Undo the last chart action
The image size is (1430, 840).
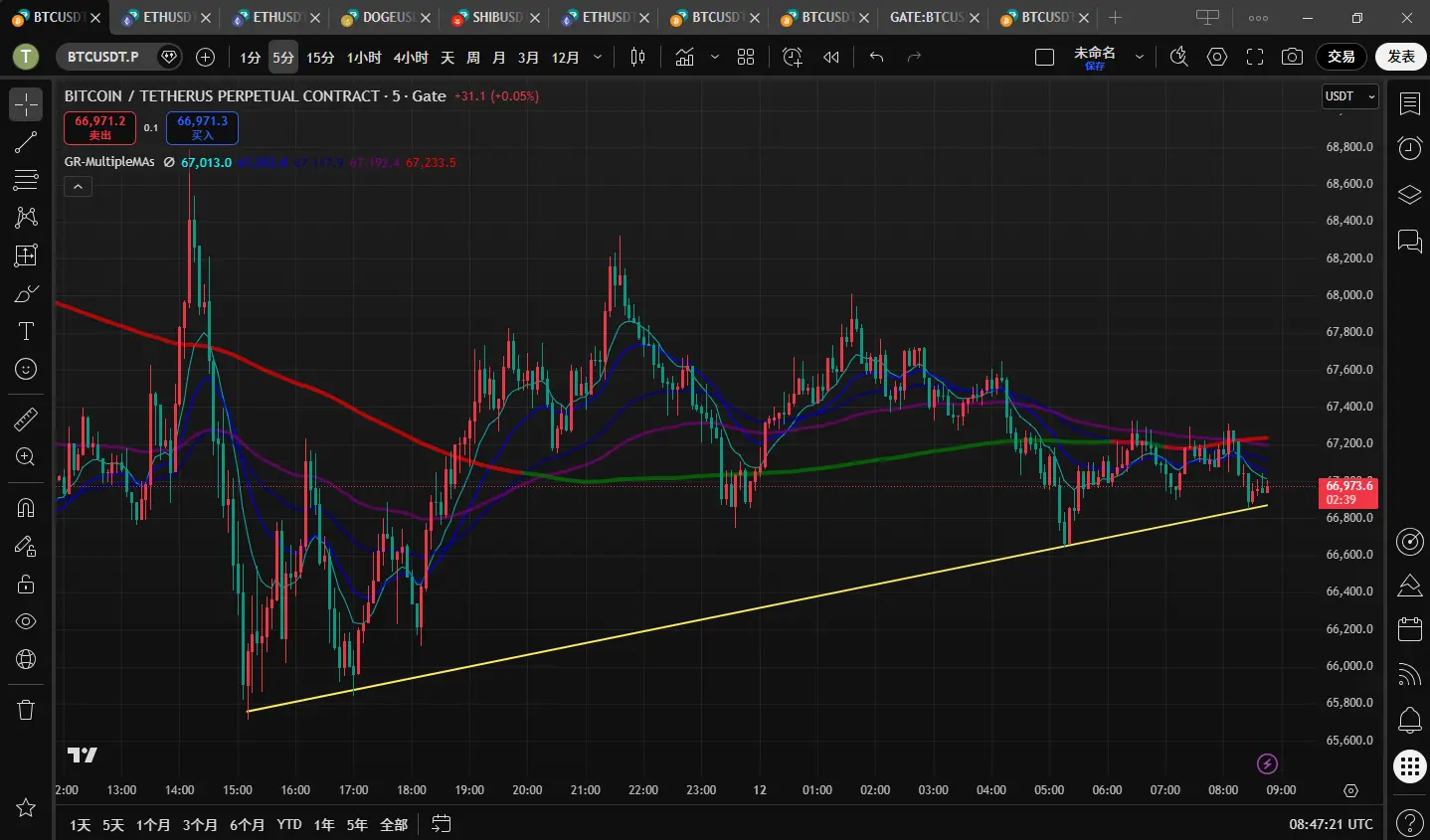pos(876,58)
